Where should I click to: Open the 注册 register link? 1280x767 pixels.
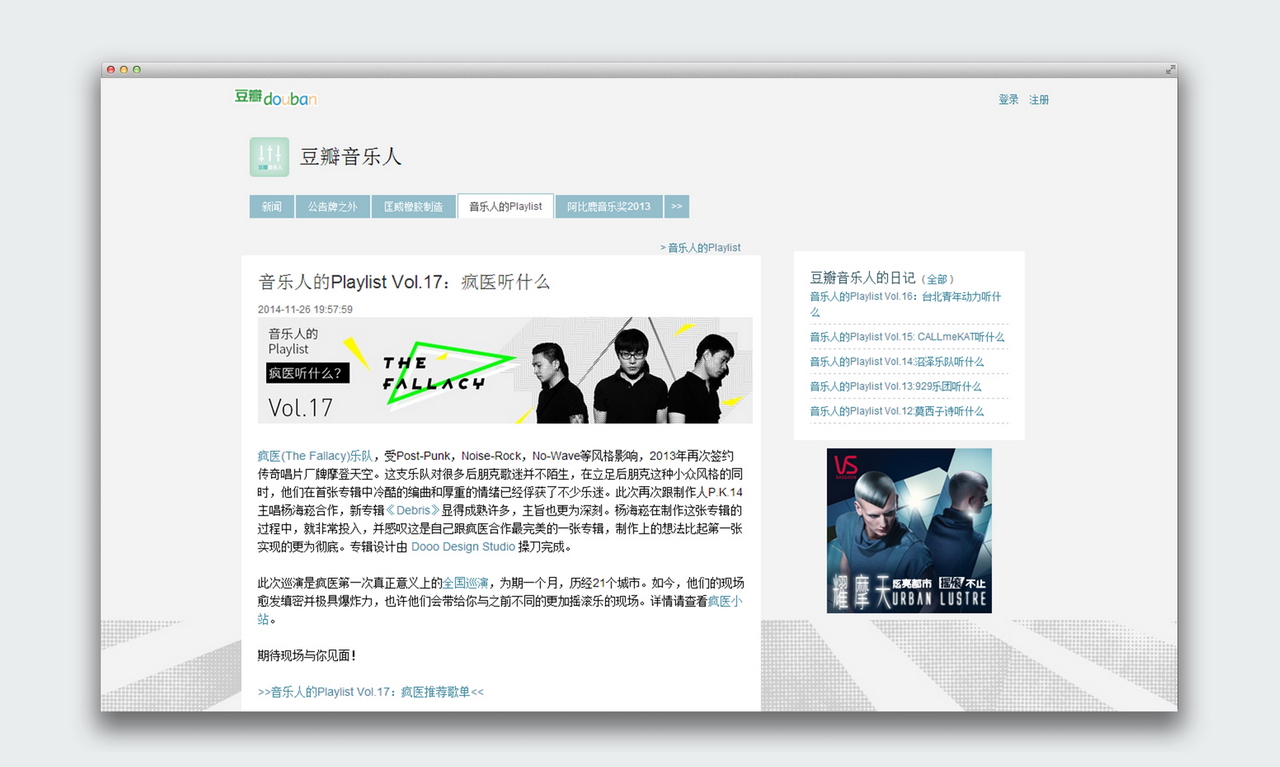pos(1039,100)
